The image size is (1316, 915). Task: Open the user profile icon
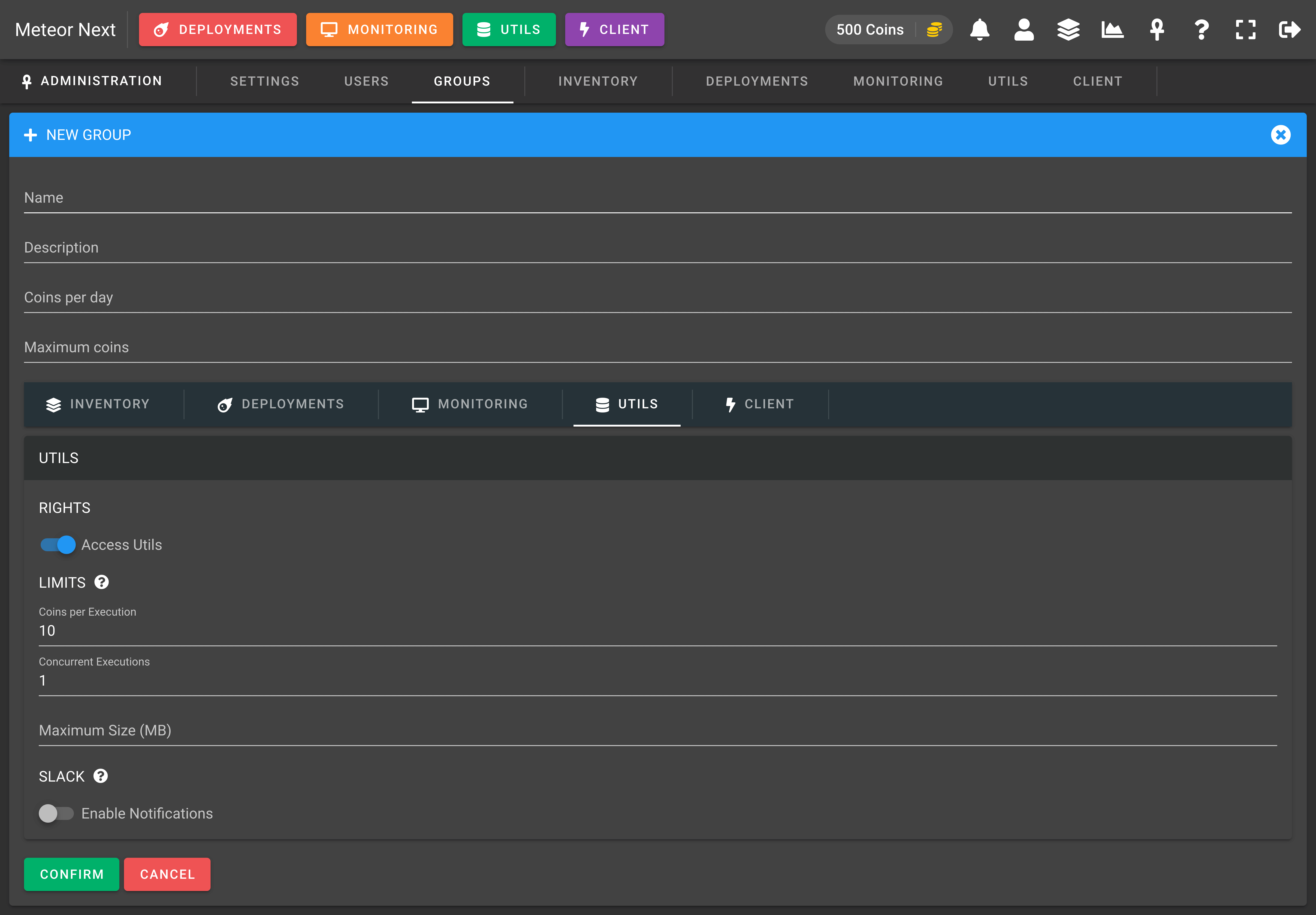(1024, 30)
